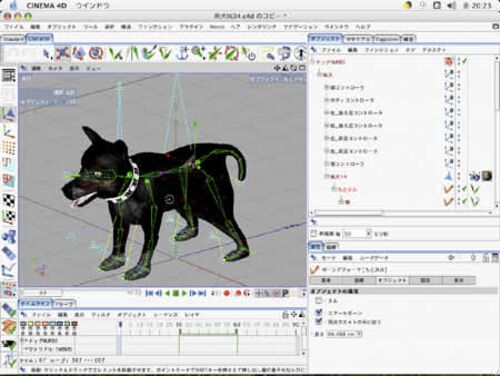Enable the ヌル checkbox in object properties

pyautogui.click(x=319, y=301)
